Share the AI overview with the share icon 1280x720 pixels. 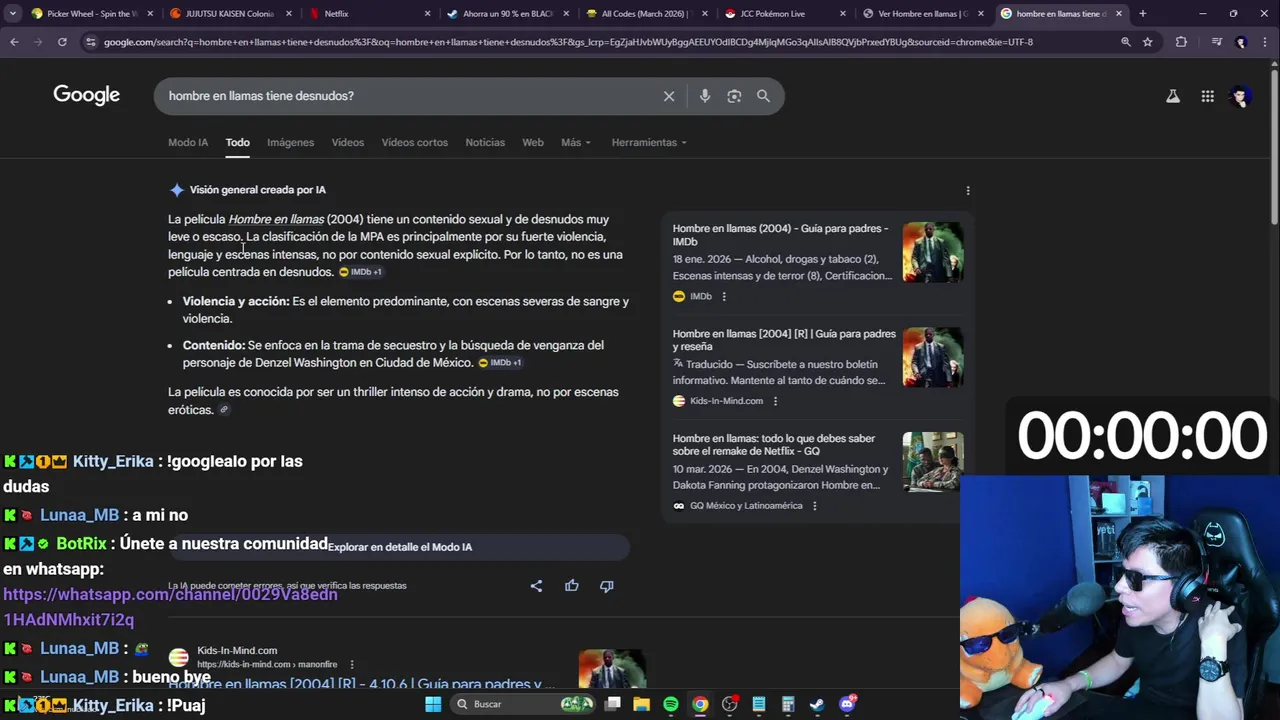pyautogui.click(x=536, y=586)
